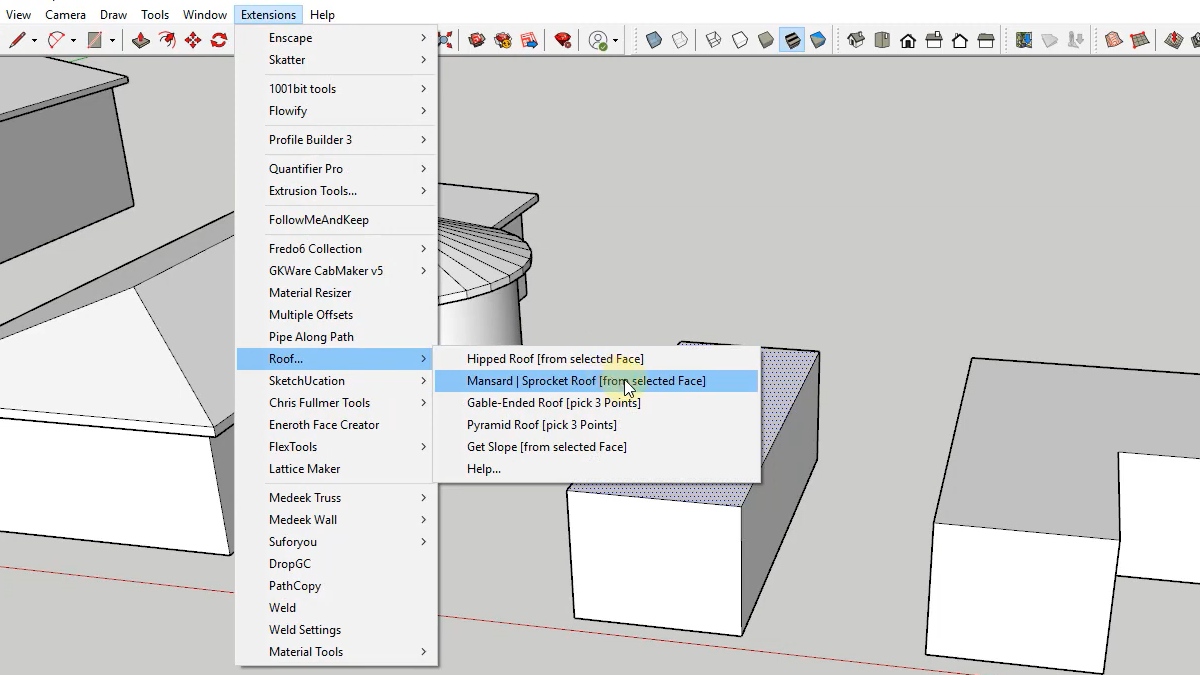This screenshot has width=1200, height=675.
Task: Select the Move tool
Action: point(193,40)
